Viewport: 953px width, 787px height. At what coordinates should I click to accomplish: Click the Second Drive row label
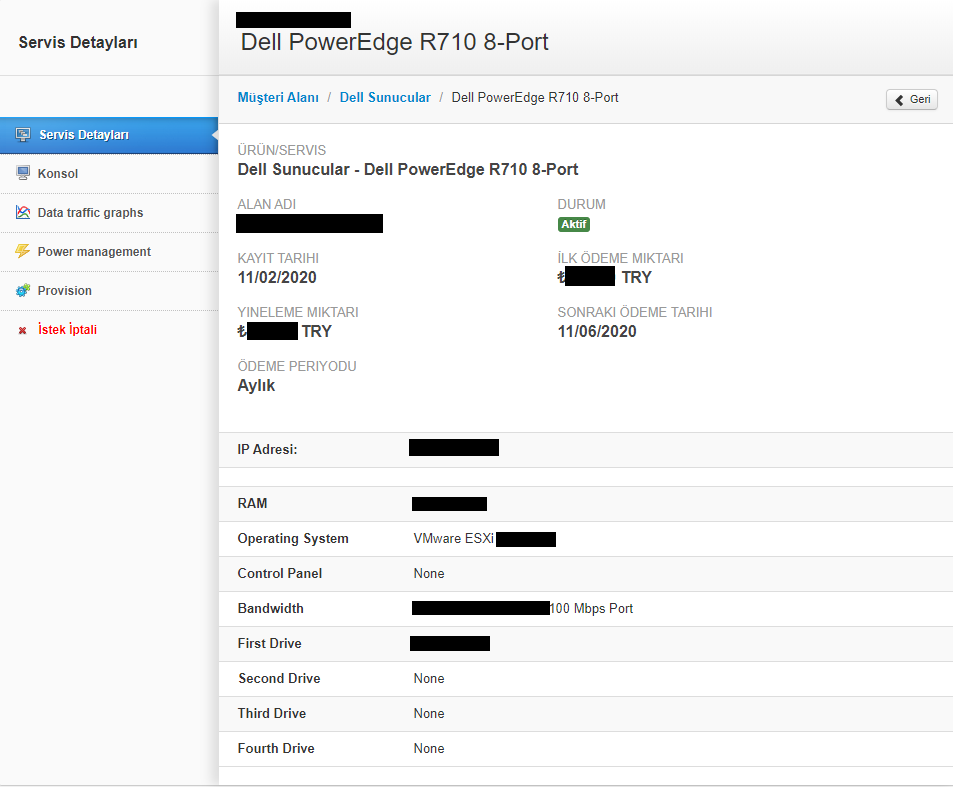(279, 679)
